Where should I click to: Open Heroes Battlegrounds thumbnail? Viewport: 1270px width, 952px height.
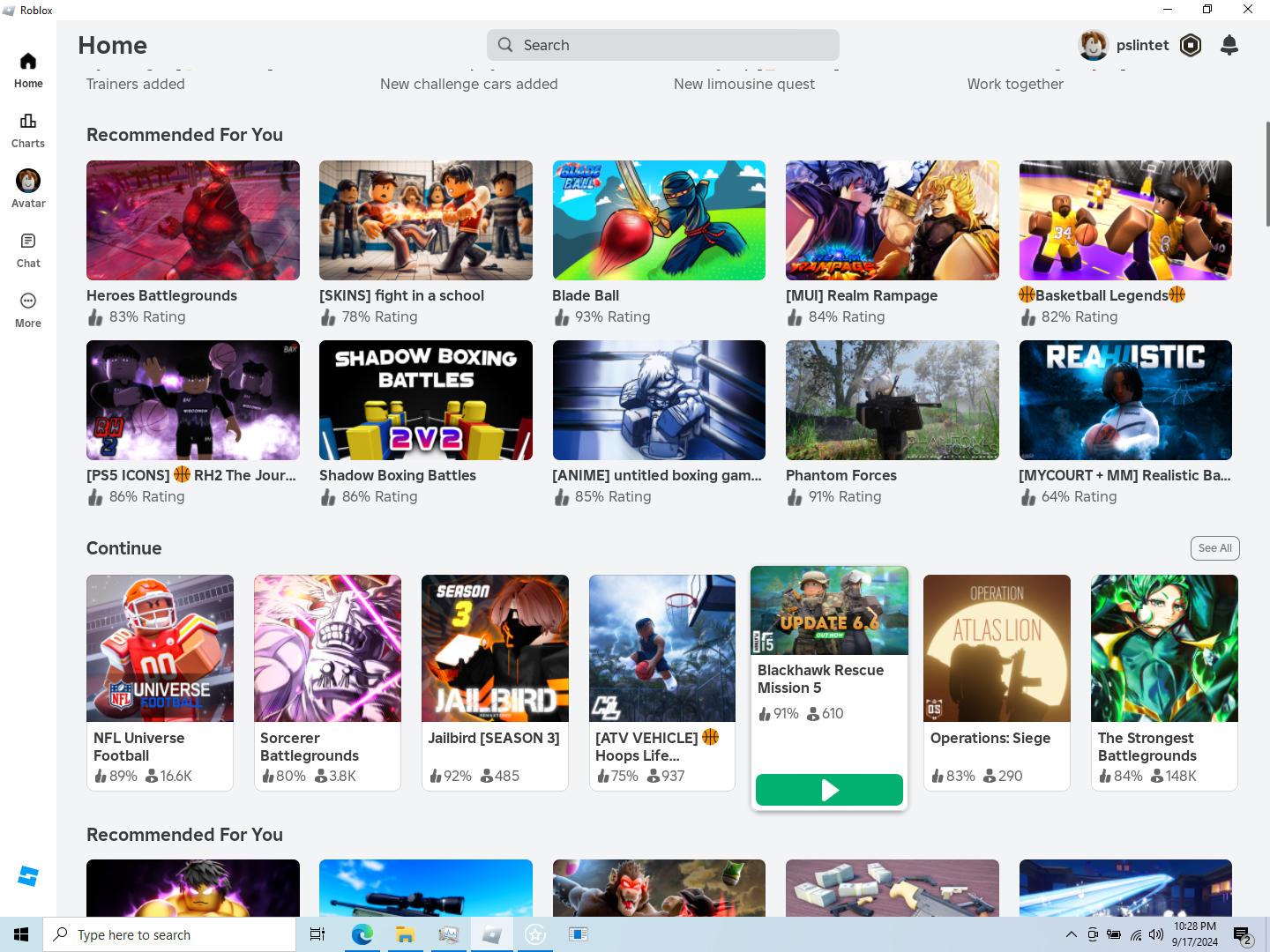pos(193,220)
